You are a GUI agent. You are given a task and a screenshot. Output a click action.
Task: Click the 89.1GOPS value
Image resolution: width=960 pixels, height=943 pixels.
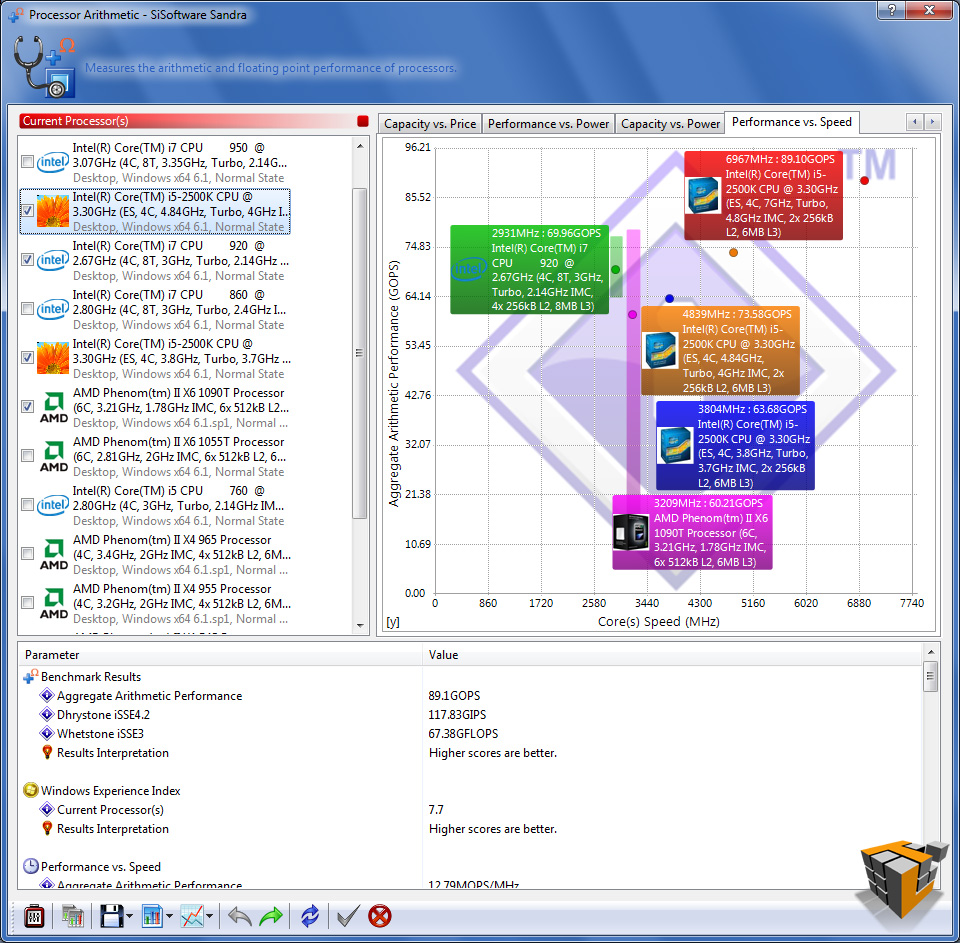pos(454,696)
